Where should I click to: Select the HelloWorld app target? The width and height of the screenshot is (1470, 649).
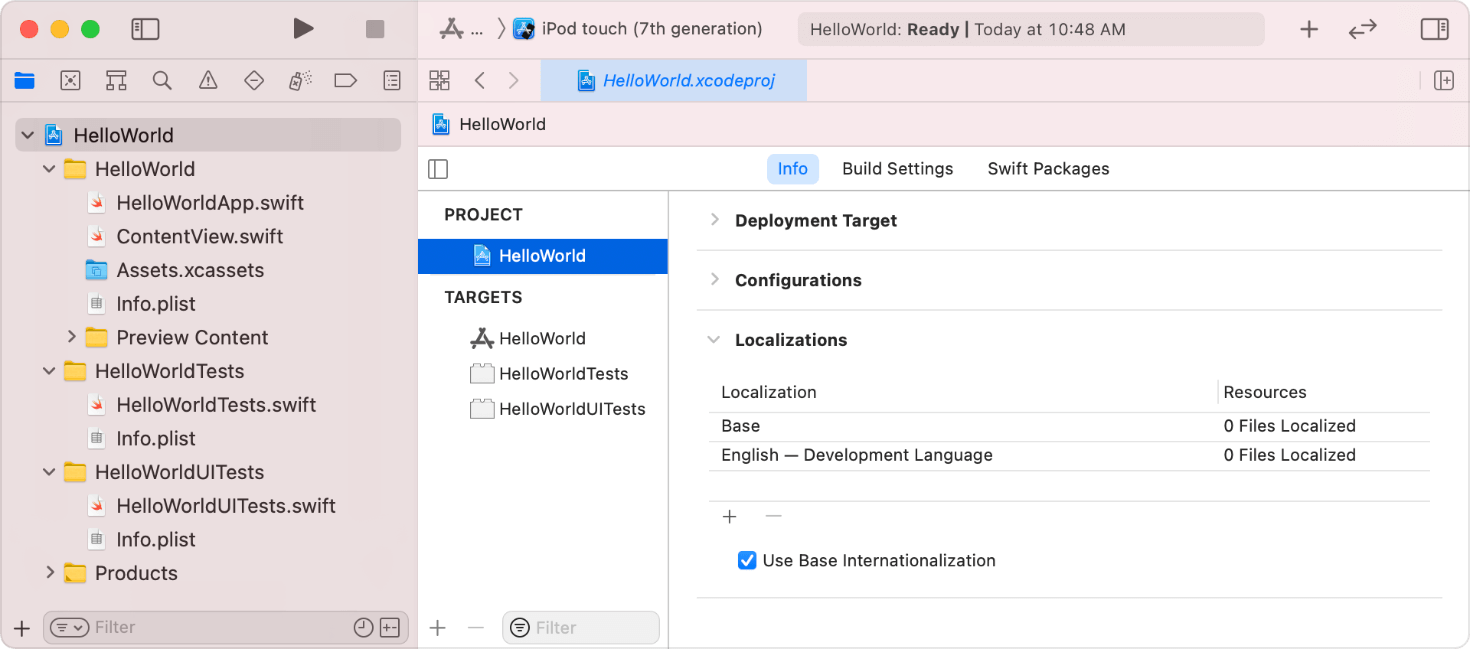[x=543, y=339]
